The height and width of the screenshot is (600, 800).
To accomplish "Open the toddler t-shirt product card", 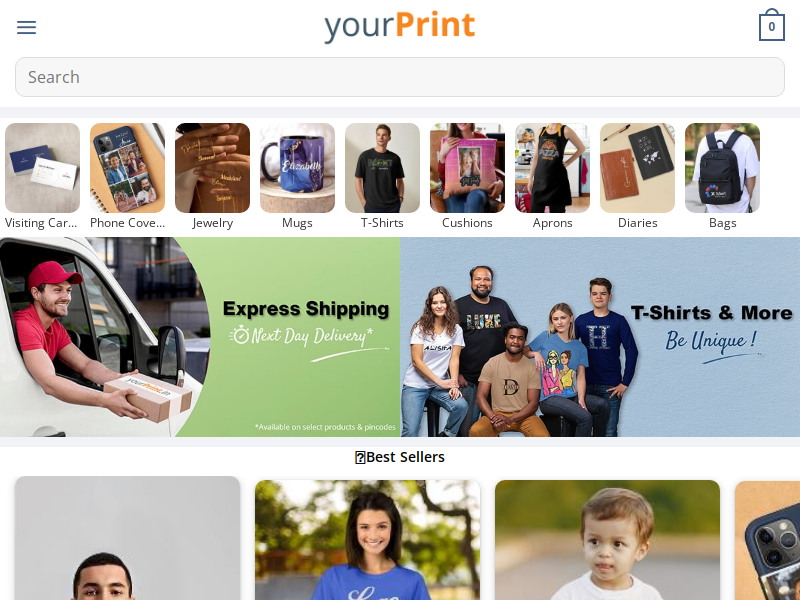I will tap(607, 540).
